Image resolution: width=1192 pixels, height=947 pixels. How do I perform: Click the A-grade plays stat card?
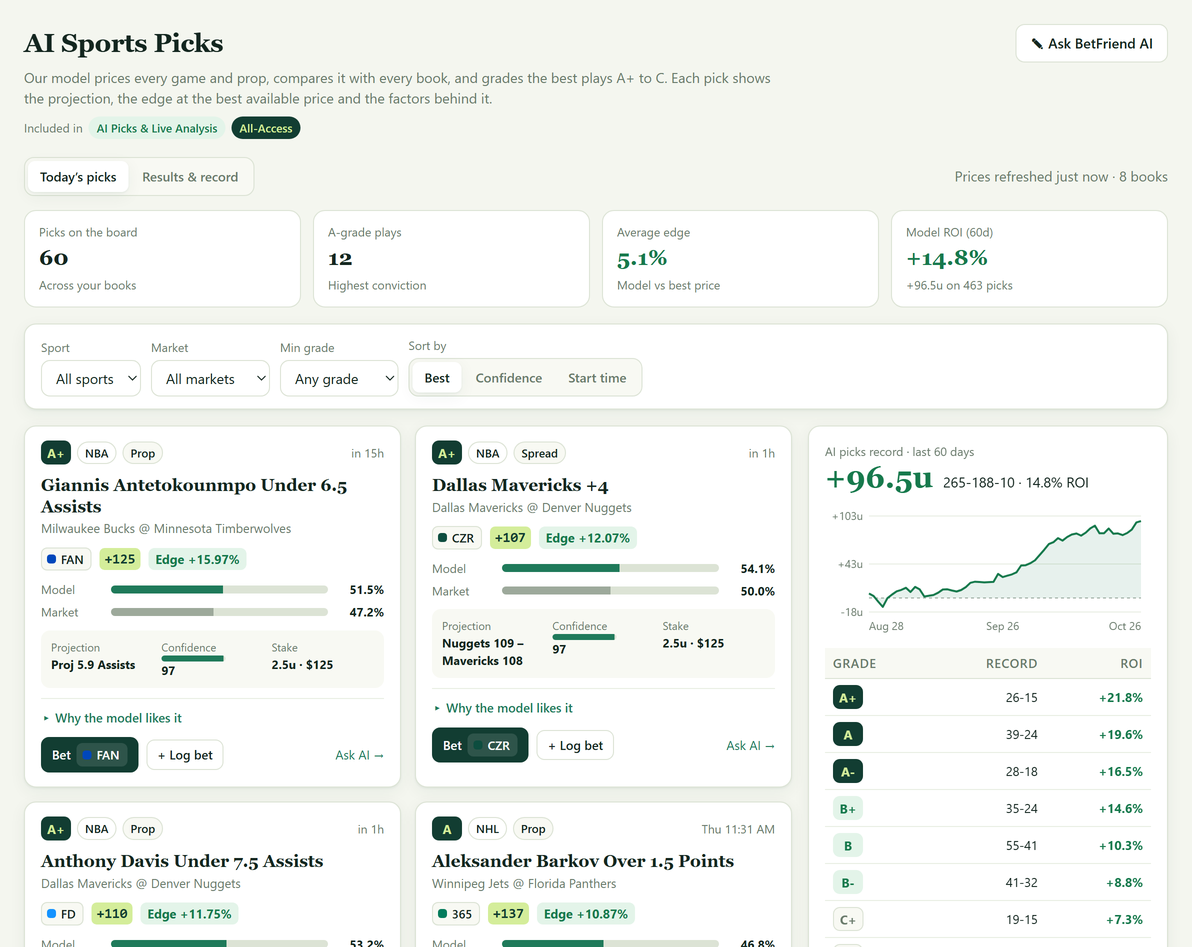452,259
